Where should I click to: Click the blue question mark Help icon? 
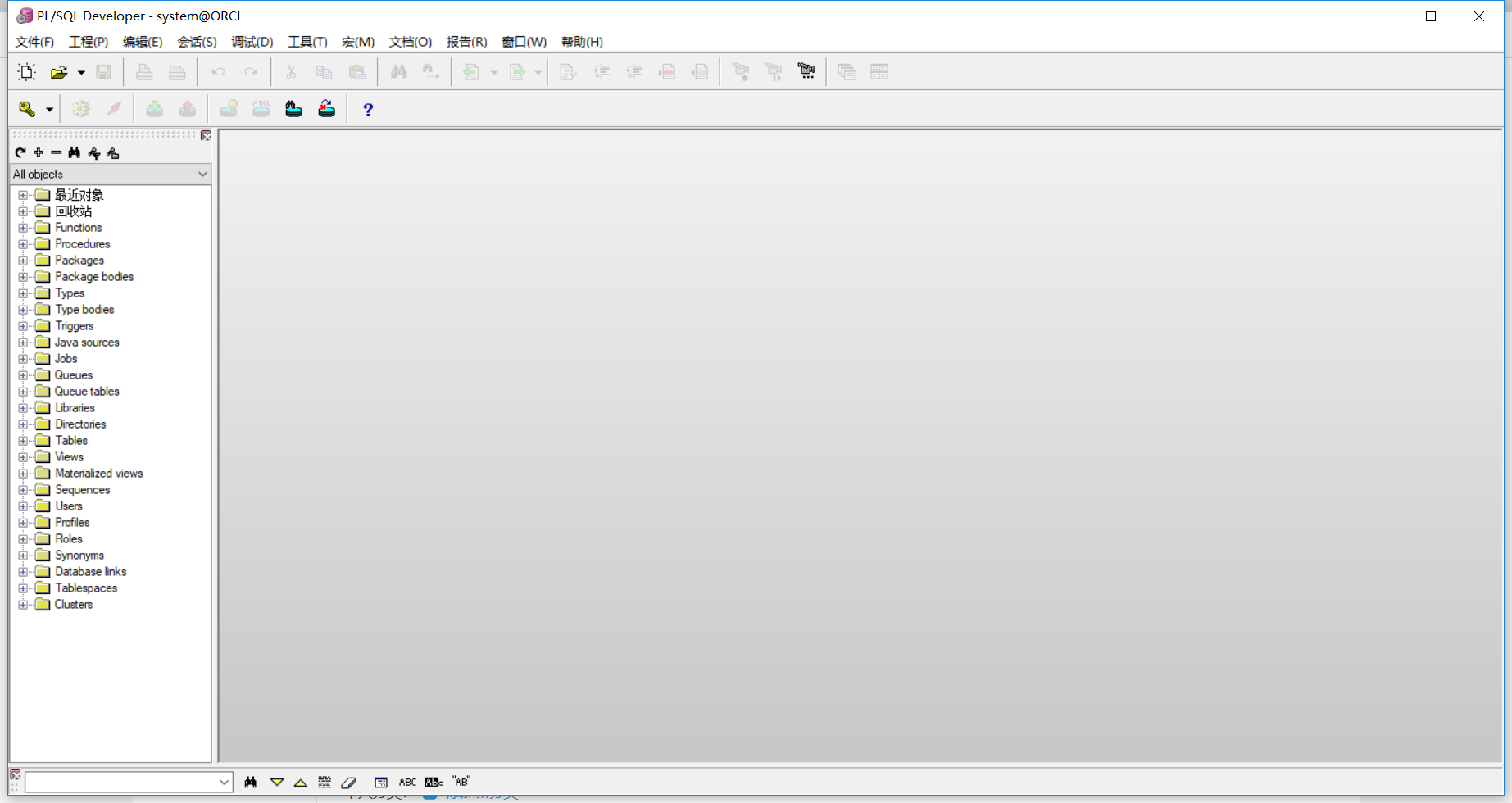[x=368, y=109]
